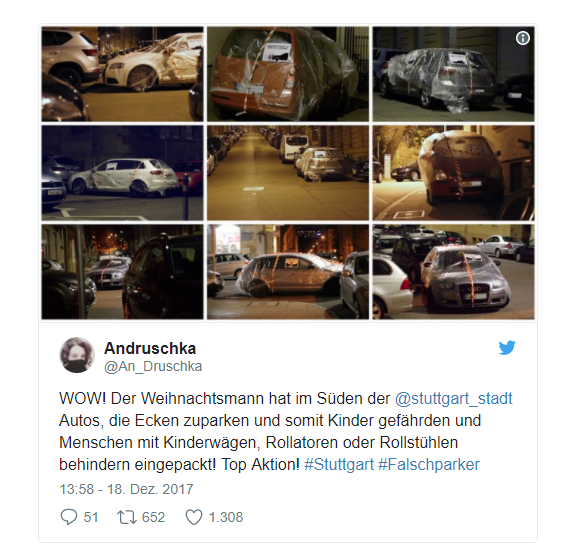The height and width of the screenshot is (558, 561).
Task: Open the @stuttgart_stadt mention link
Action: (x=454, y=398)
